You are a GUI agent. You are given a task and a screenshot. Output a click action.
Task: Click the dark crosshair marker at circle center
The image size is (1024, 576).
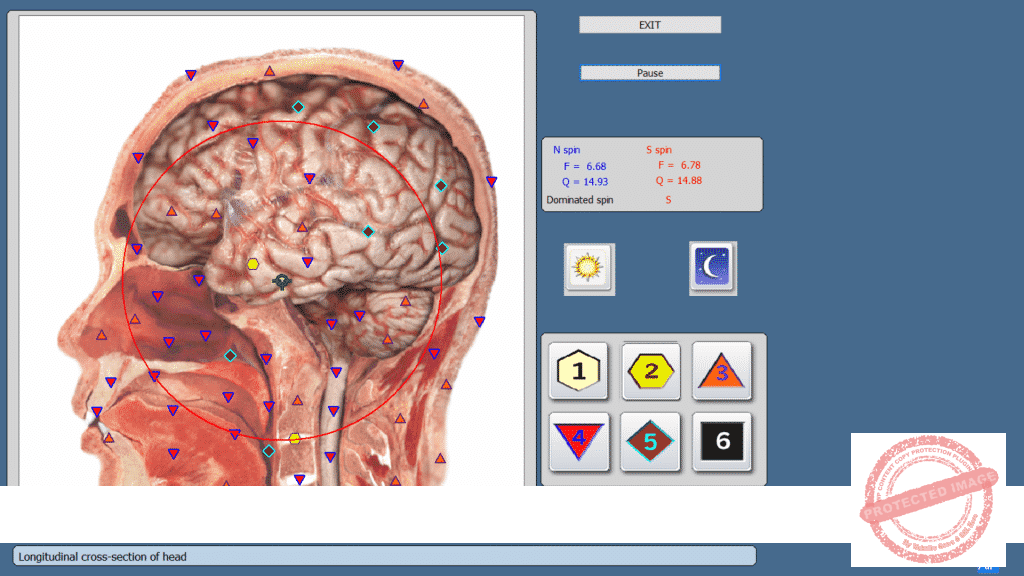click(x=282, y=283)
